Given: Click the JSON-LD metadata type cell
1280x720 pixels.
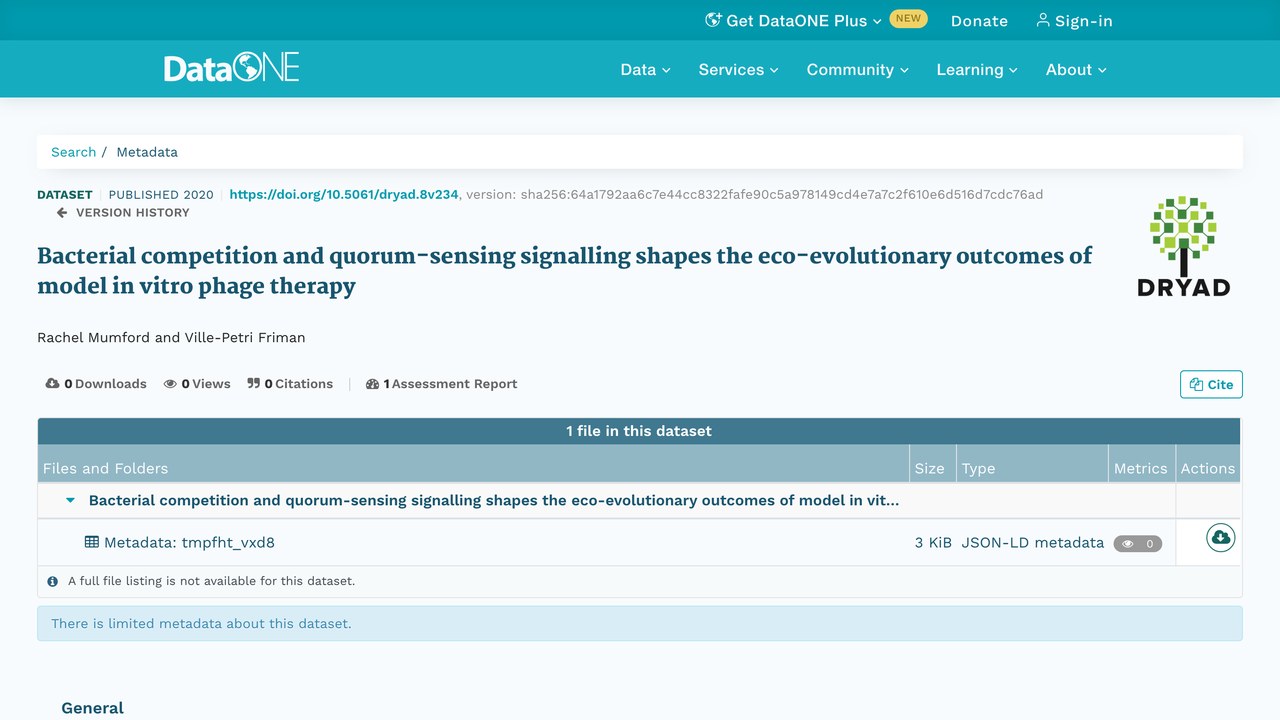Looking at the screenshot, I should [x=1033, y=542].
